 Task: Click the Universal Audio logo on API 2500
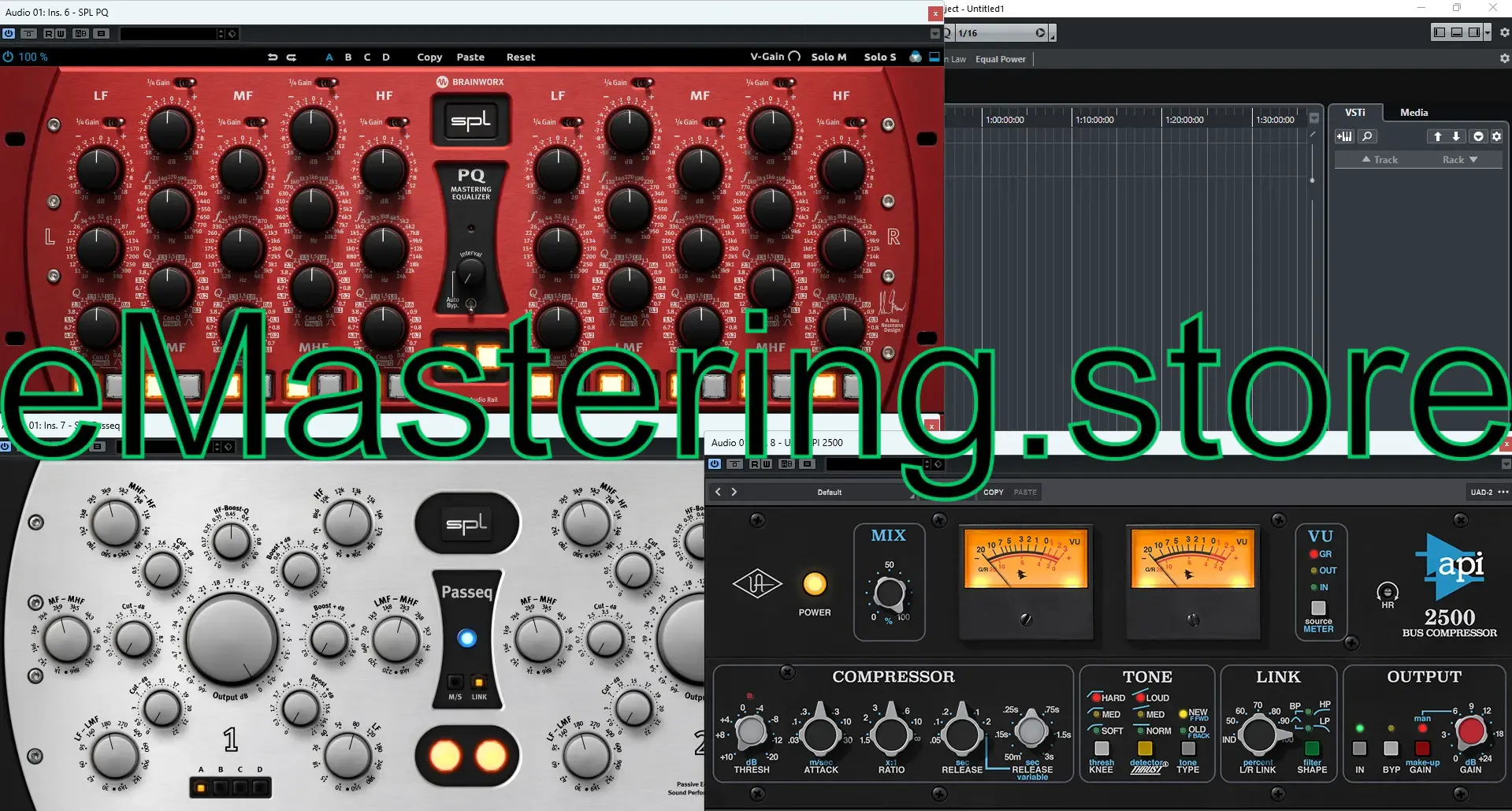(x=756, y=584)
